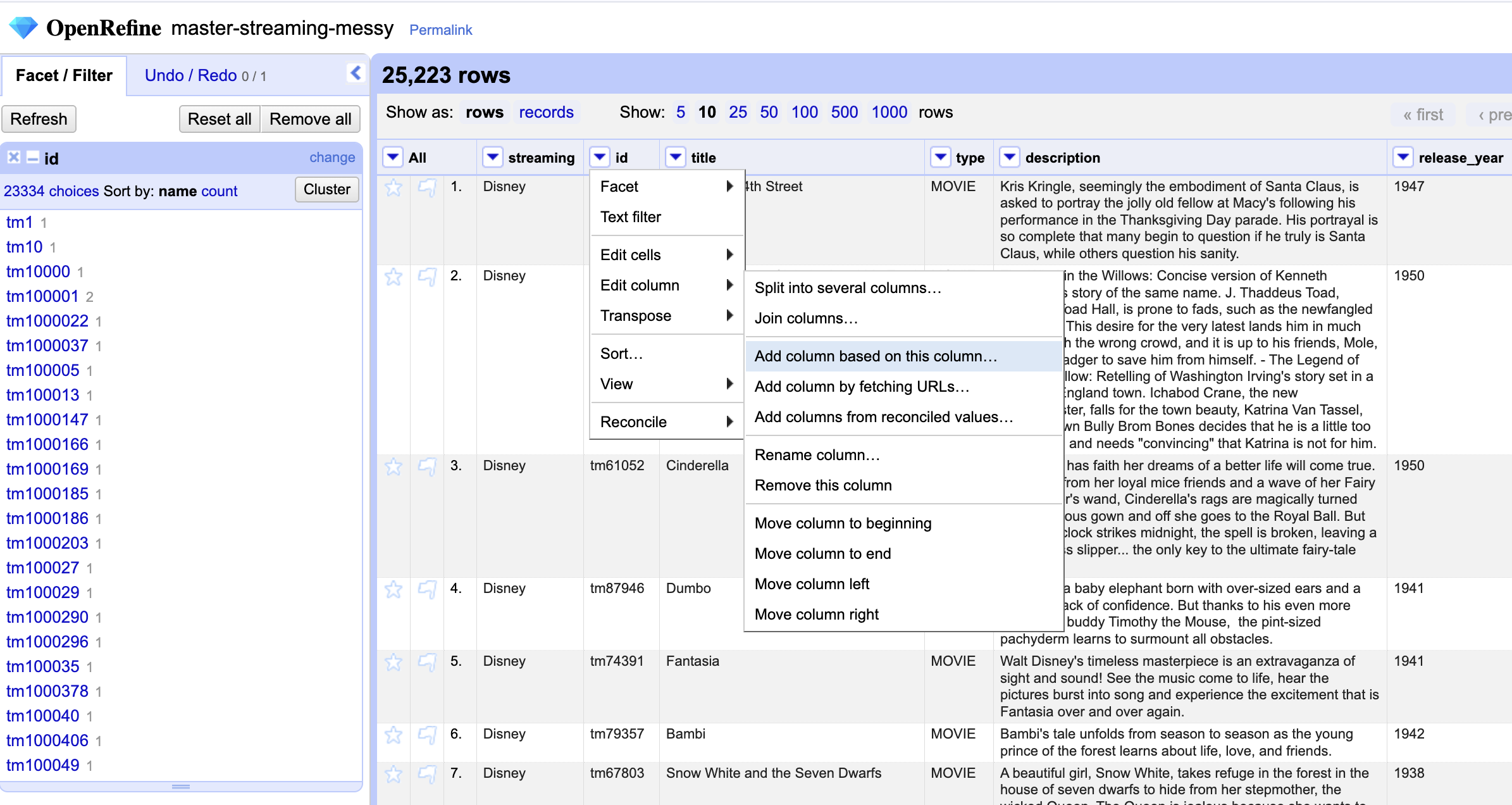Flag row 4 Dumbo
This screenshot has width=1512, height=805.
pos(428,589)
